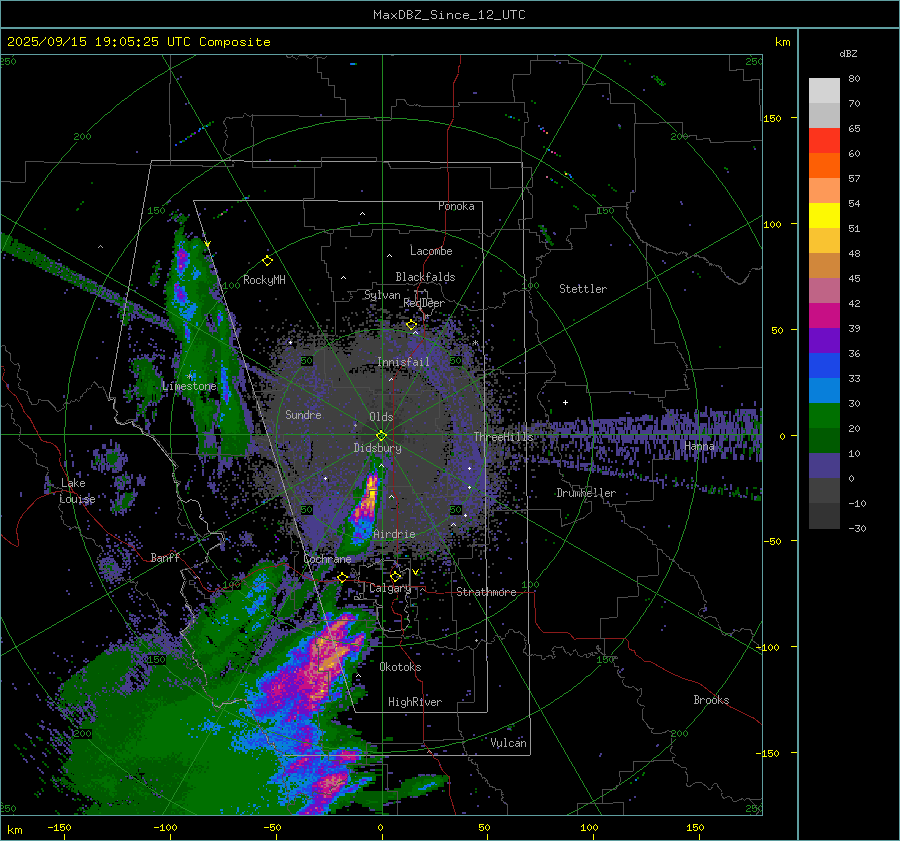
Task: Click the 80 value in dBZ legend
Action: point(854,79)
